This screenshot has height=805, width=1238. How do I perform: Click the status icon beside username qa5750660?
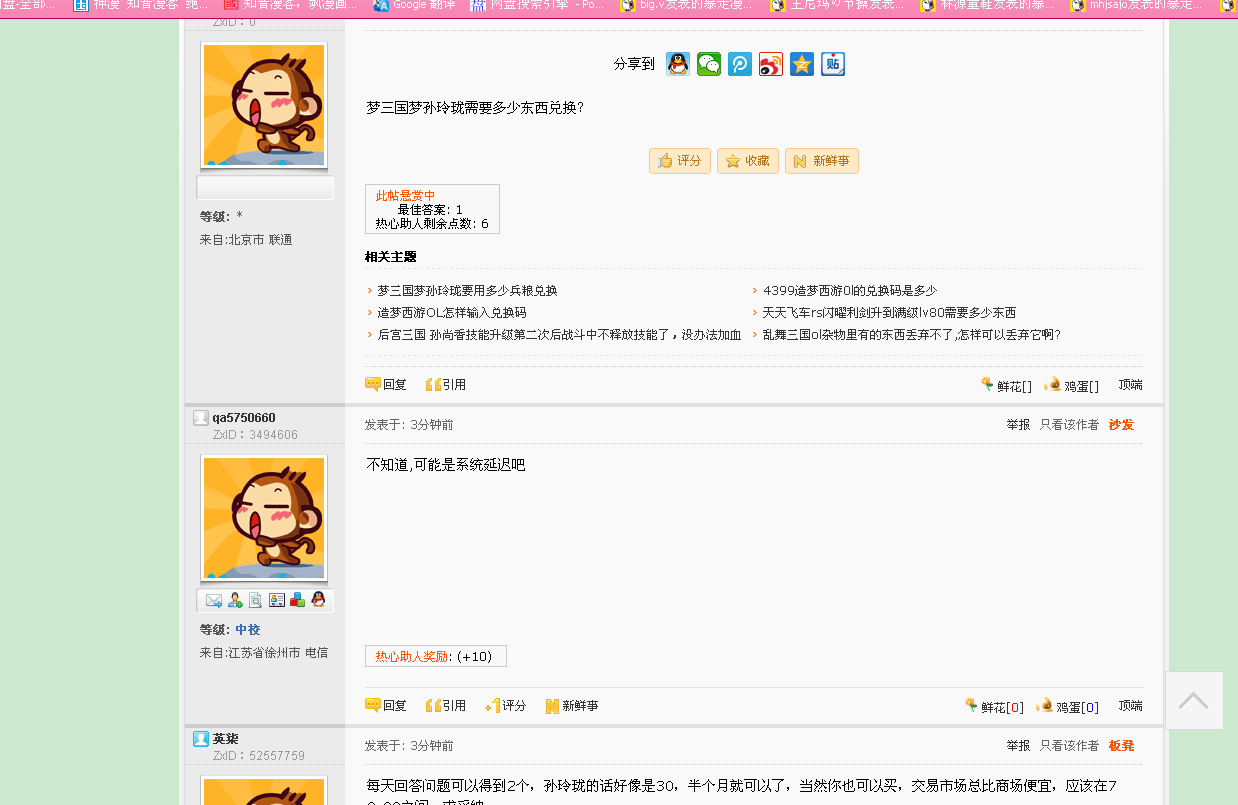click(201, 418)
